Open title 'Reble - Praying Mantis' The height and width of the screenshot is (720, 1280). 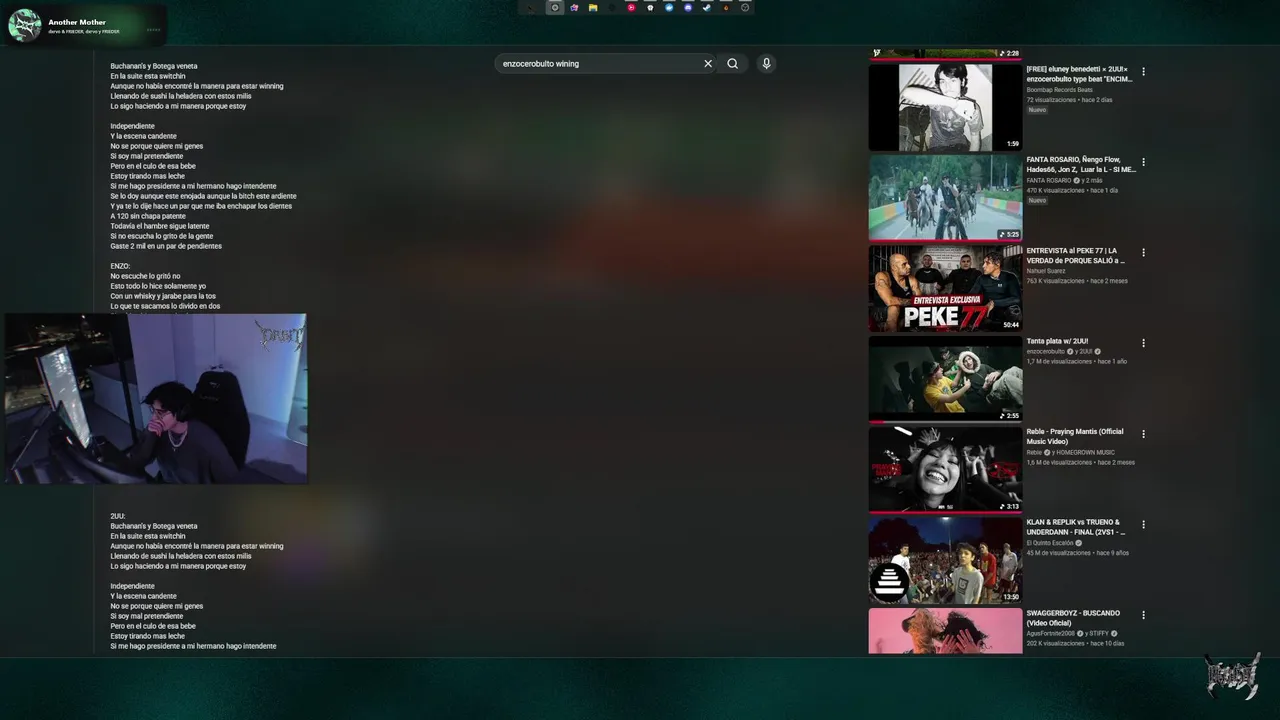[1074, 436]
